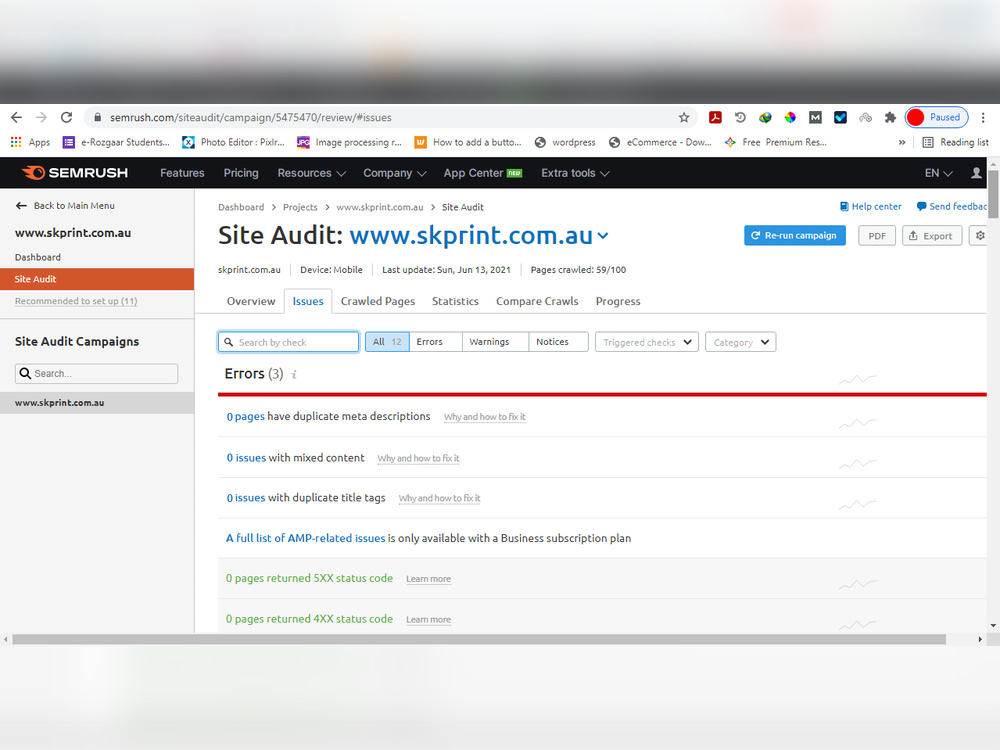
Task: Open App Center from the top nav
Action: click(x=483, y=173)
